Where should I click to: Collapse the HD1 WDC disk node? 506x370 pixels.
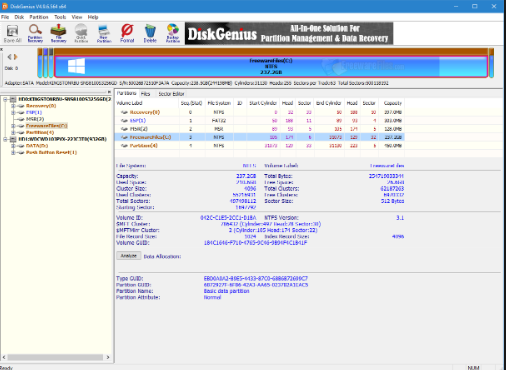[x=5, y=139]
